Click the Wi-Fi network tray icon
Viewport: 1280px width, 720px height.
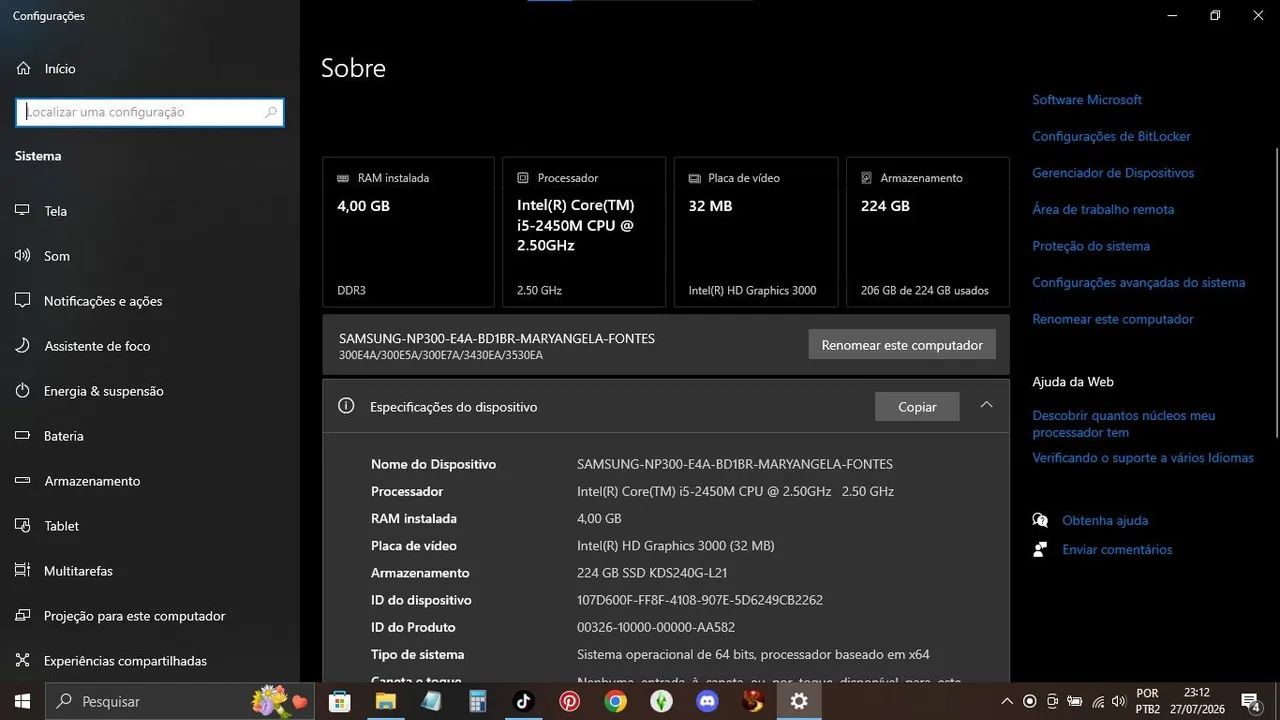point(1098,702)
